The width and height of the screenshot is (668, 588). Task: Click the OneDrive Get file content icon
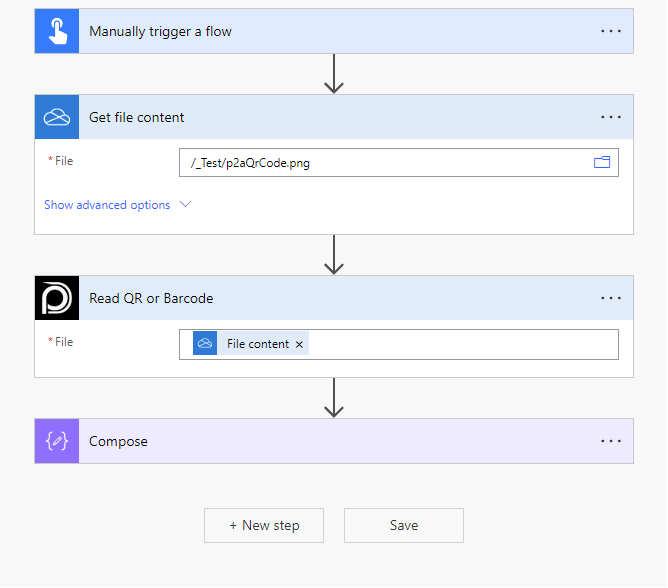pos(57,117)
